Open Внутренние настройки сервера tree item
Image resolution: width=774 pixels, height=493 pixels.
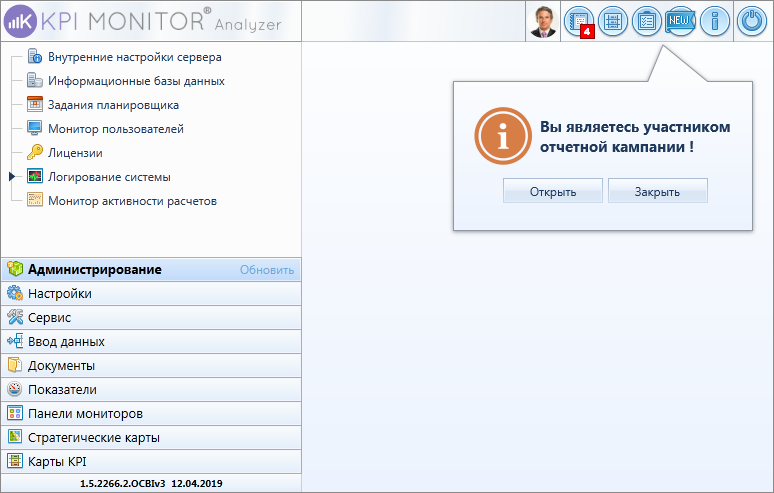click(x=134, y=57)
